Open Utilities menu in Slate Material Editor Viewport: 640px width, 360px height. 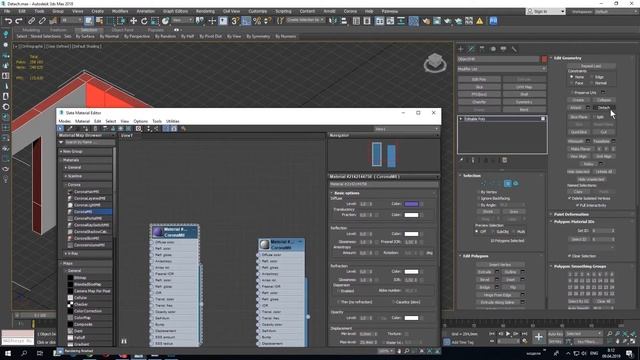[173, 121]
